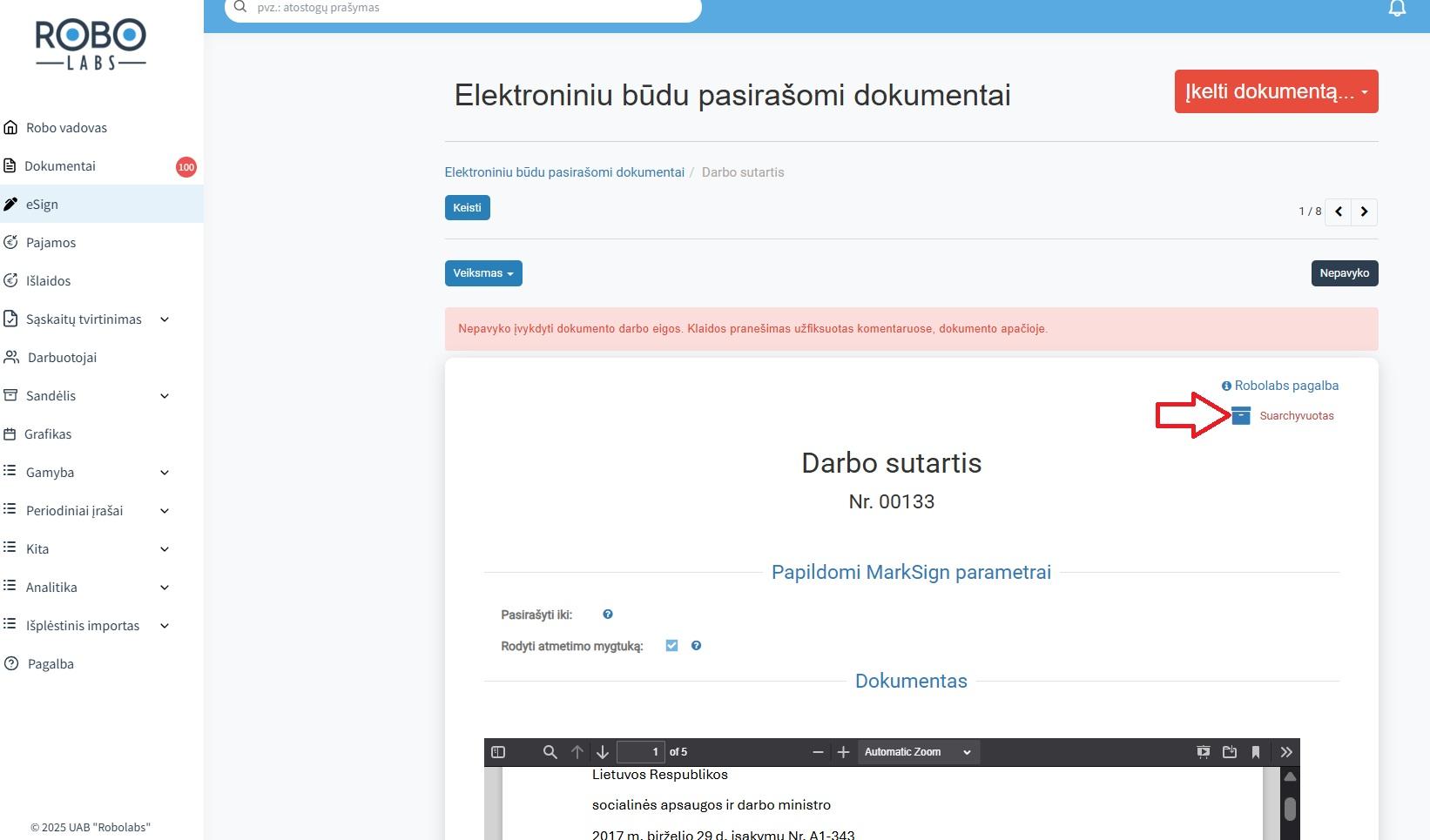The height and width of the screenshot is (840, 1430).
Task: Click the PDF page number field
Action: coord(641,752)
